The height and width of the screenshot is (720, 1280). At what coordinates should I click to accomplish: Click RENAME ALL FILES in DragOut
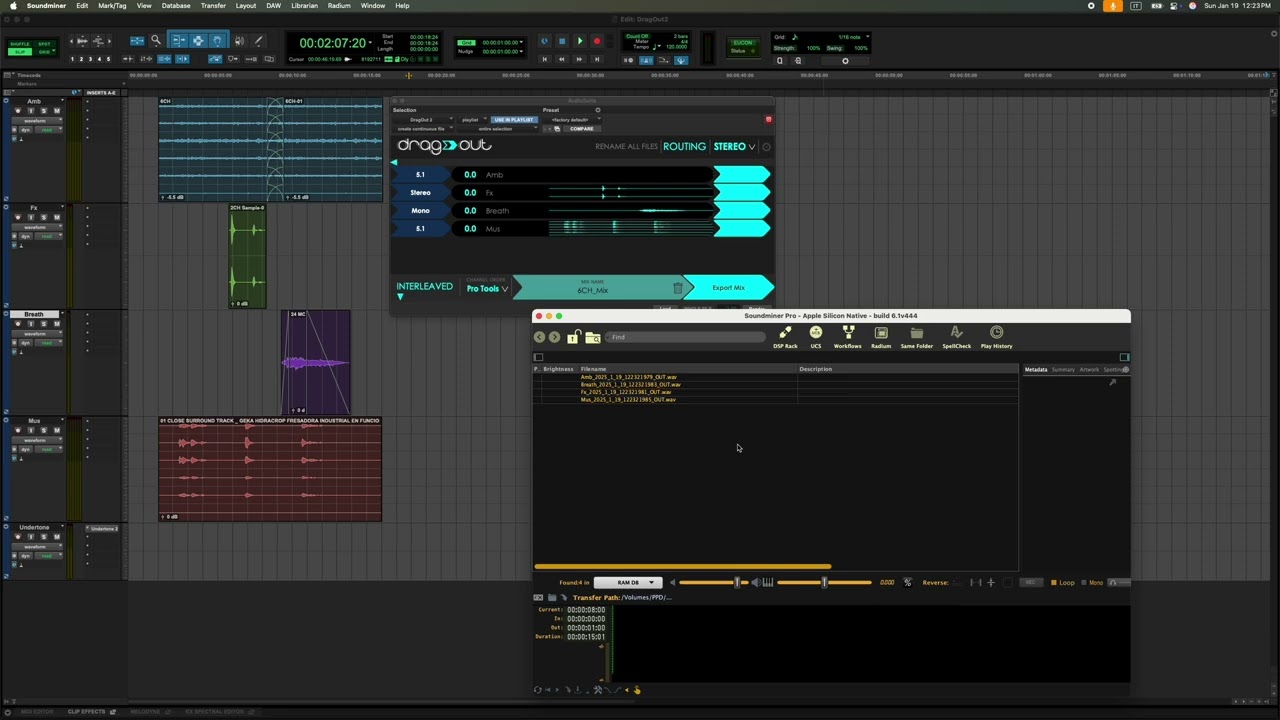(x=626, y=147)
